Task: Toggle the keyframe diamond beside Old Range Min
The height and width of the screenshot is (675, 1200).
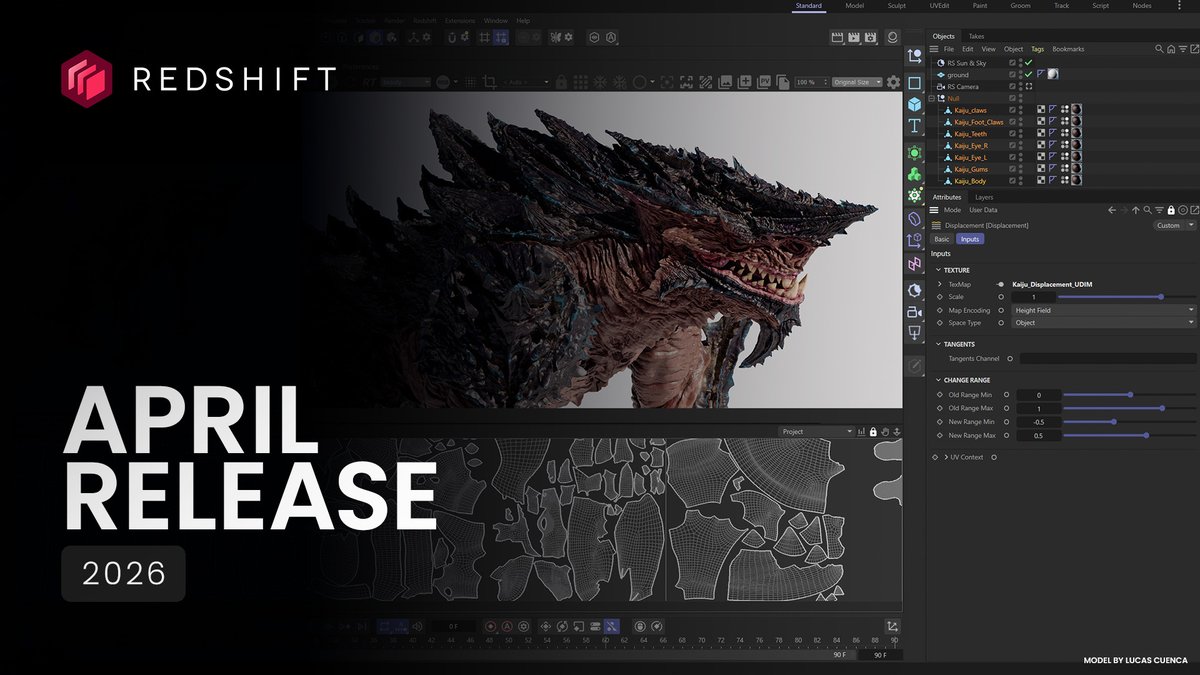Action: [x=940, y=395]
